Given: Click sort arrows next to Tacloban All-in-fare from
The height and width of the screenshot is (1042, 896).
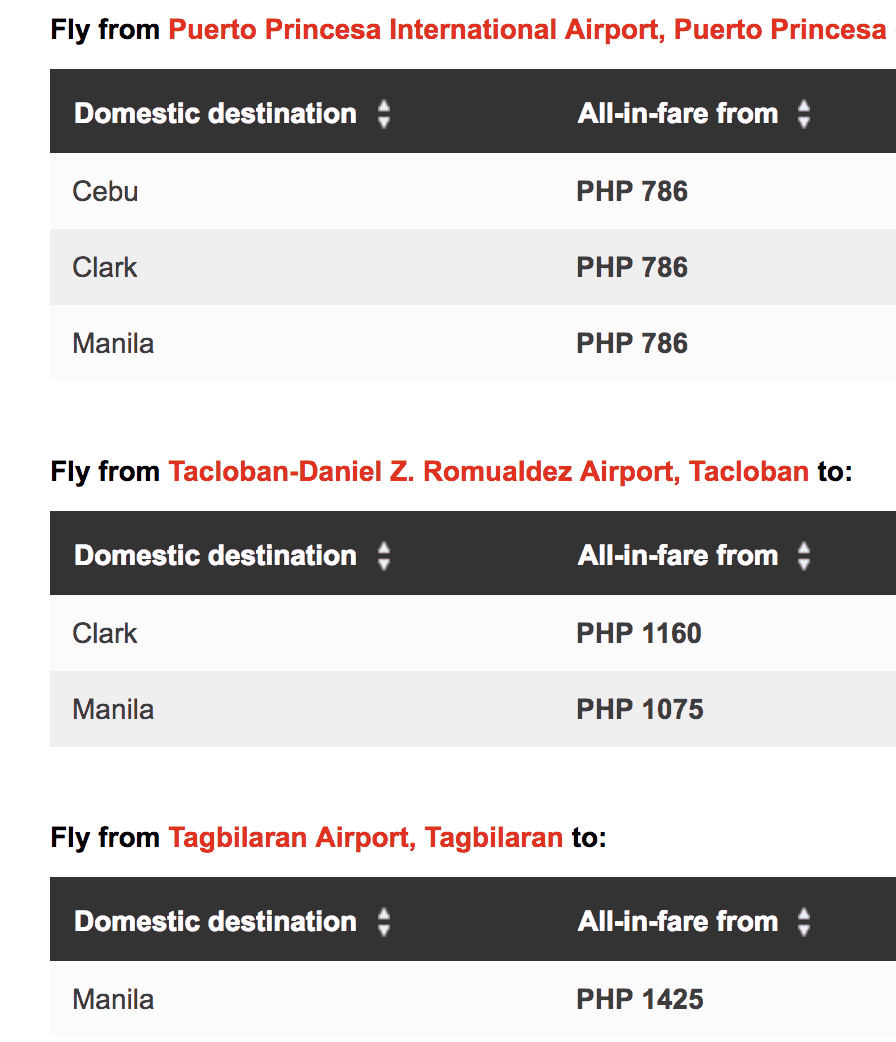Looking at the screenshot, I should [x=804, y=556].
